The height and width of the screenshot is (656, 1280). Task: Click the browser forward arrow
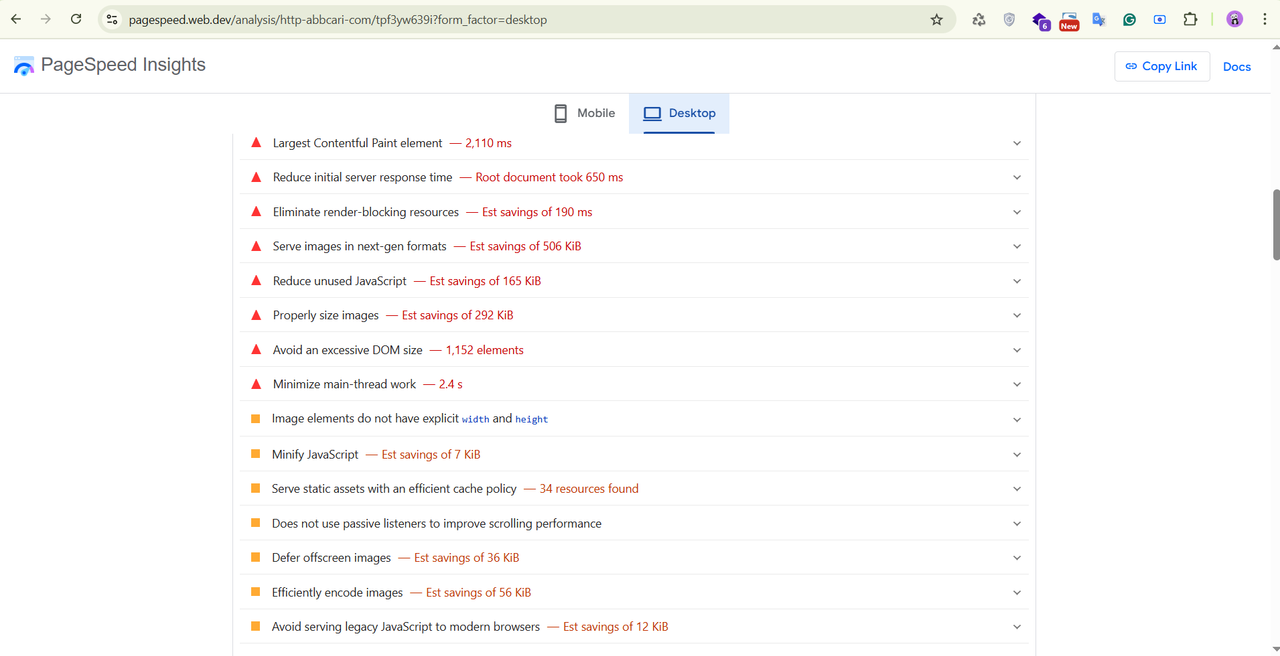[45, 19]
